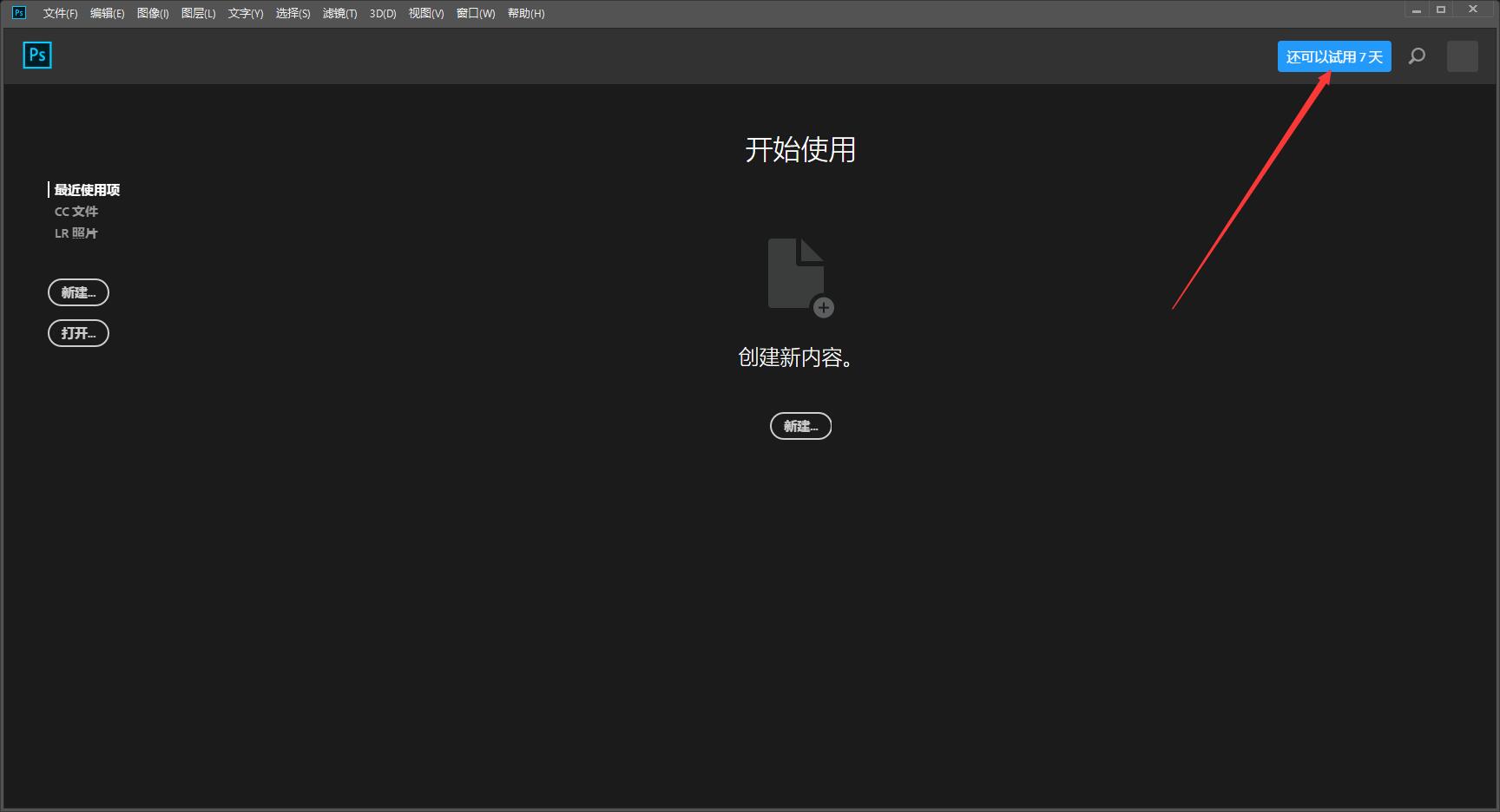Open the search magnifier icon
1500x812 pixels.
[1417, 56]
